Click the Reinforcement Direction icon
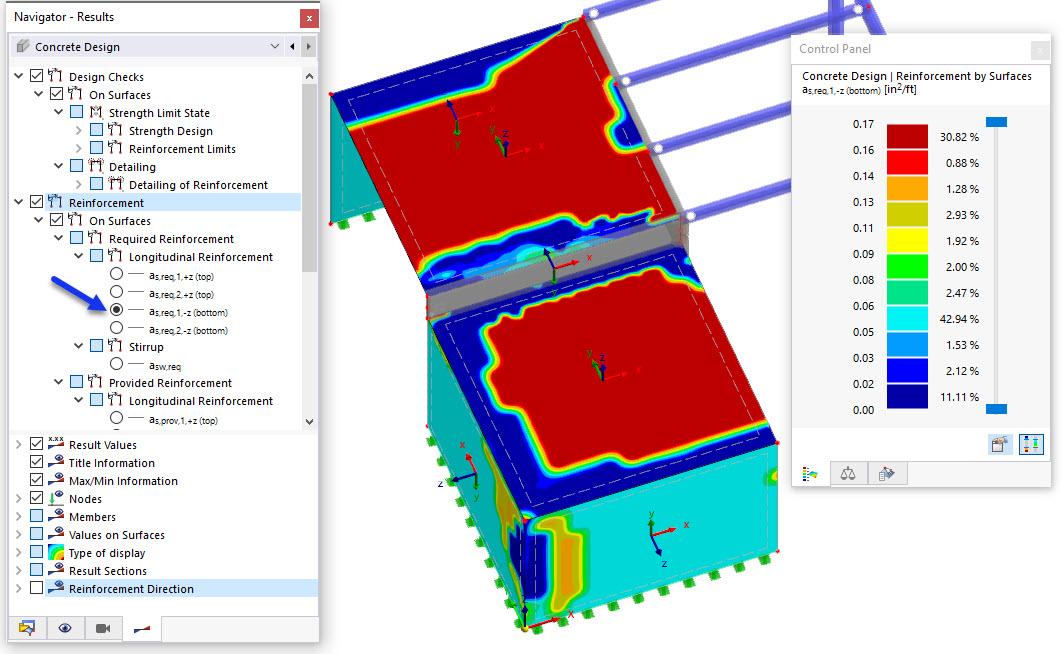Screen dimensions: 1063x654 56,588
